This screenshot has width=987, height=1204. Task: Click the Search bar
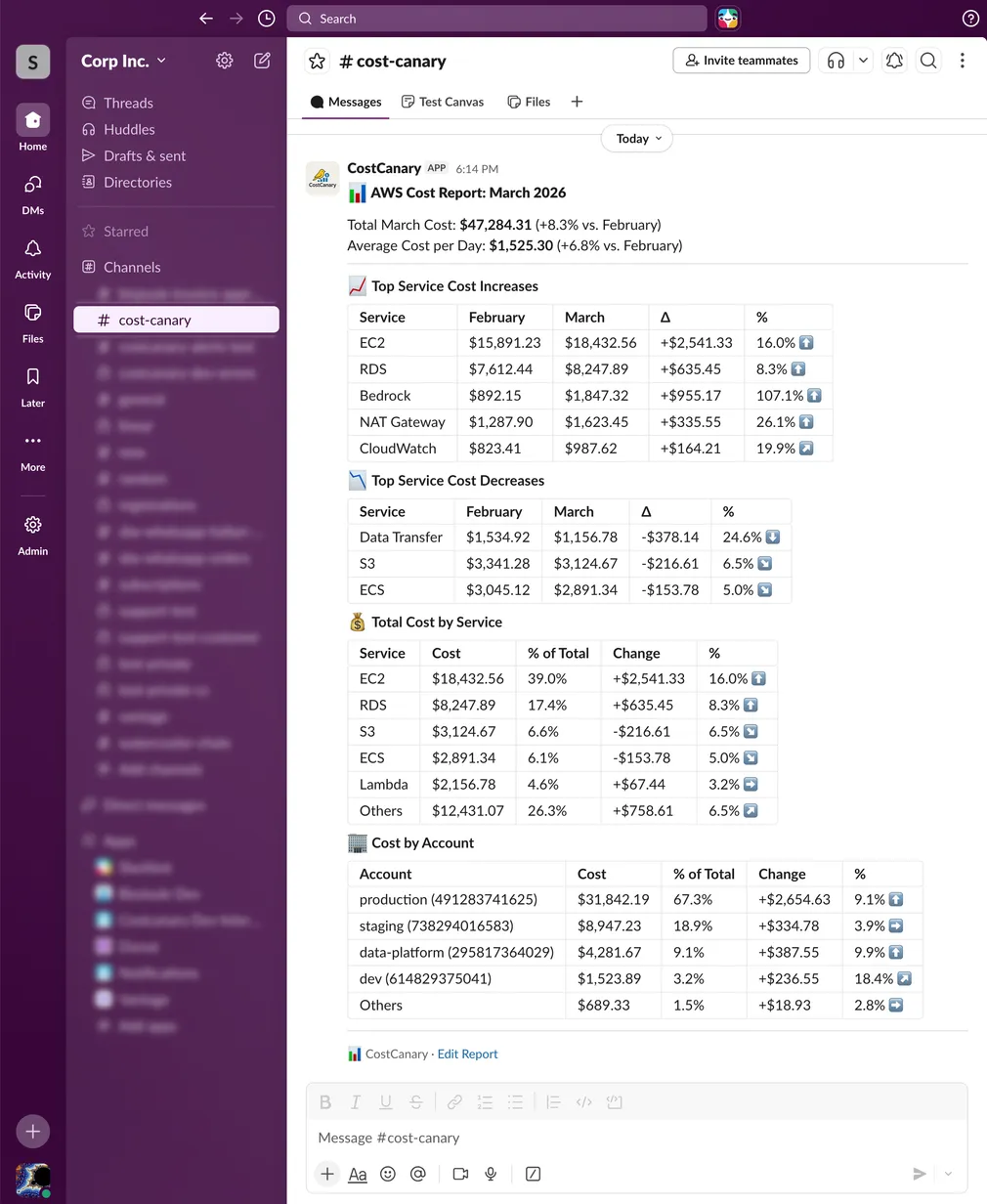click(x=496, y=19)
